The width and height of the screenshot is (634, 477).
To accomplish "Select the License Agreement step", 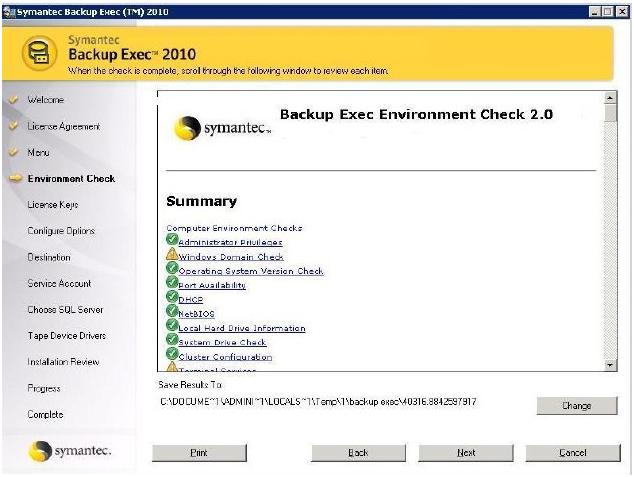I will 63,126.
